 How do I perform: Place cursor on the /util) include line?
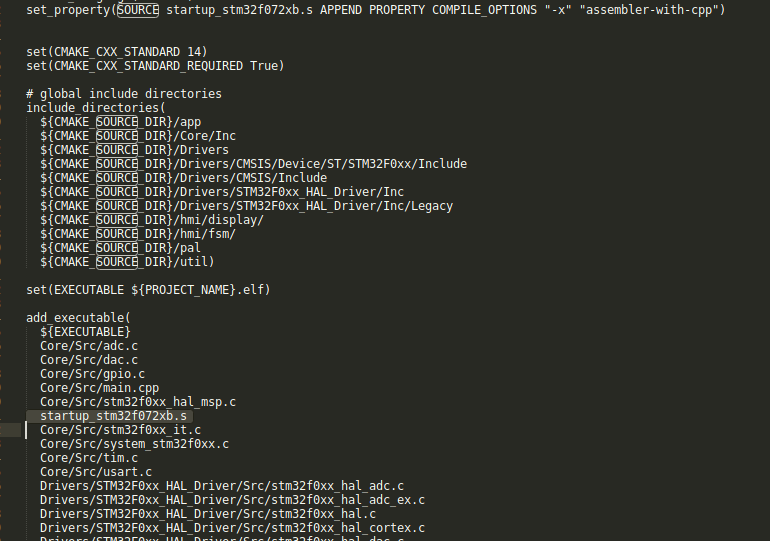[127, 262]
